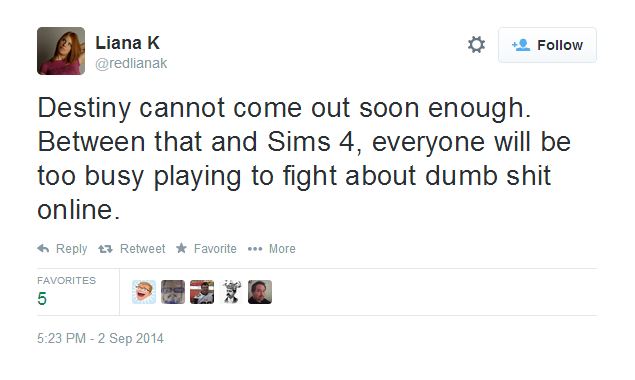Click the Follow button
635x380 pixels.
coord(547,45)
